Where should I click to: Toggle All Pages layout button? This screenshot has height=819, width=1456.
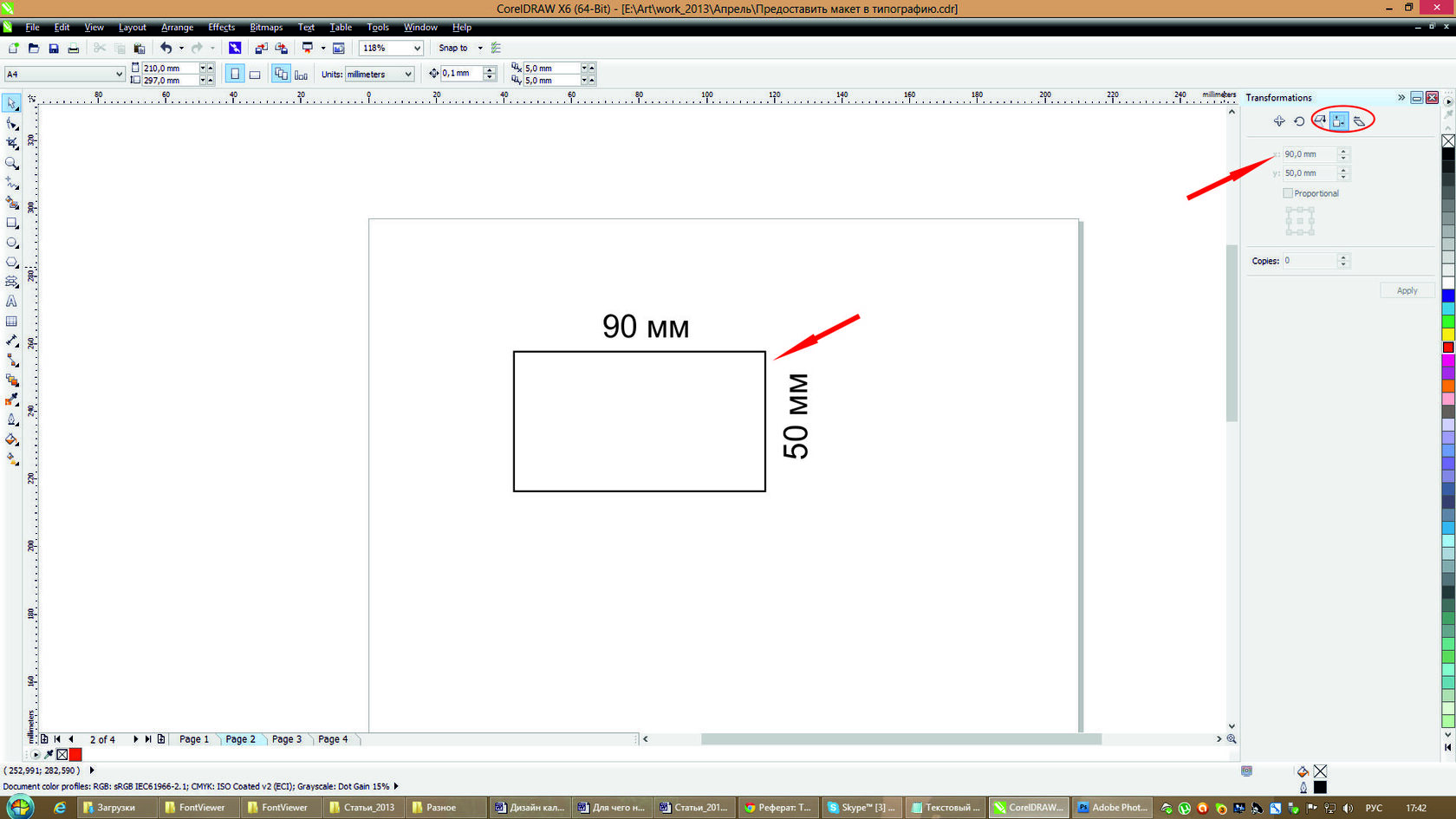coord(281,75)
